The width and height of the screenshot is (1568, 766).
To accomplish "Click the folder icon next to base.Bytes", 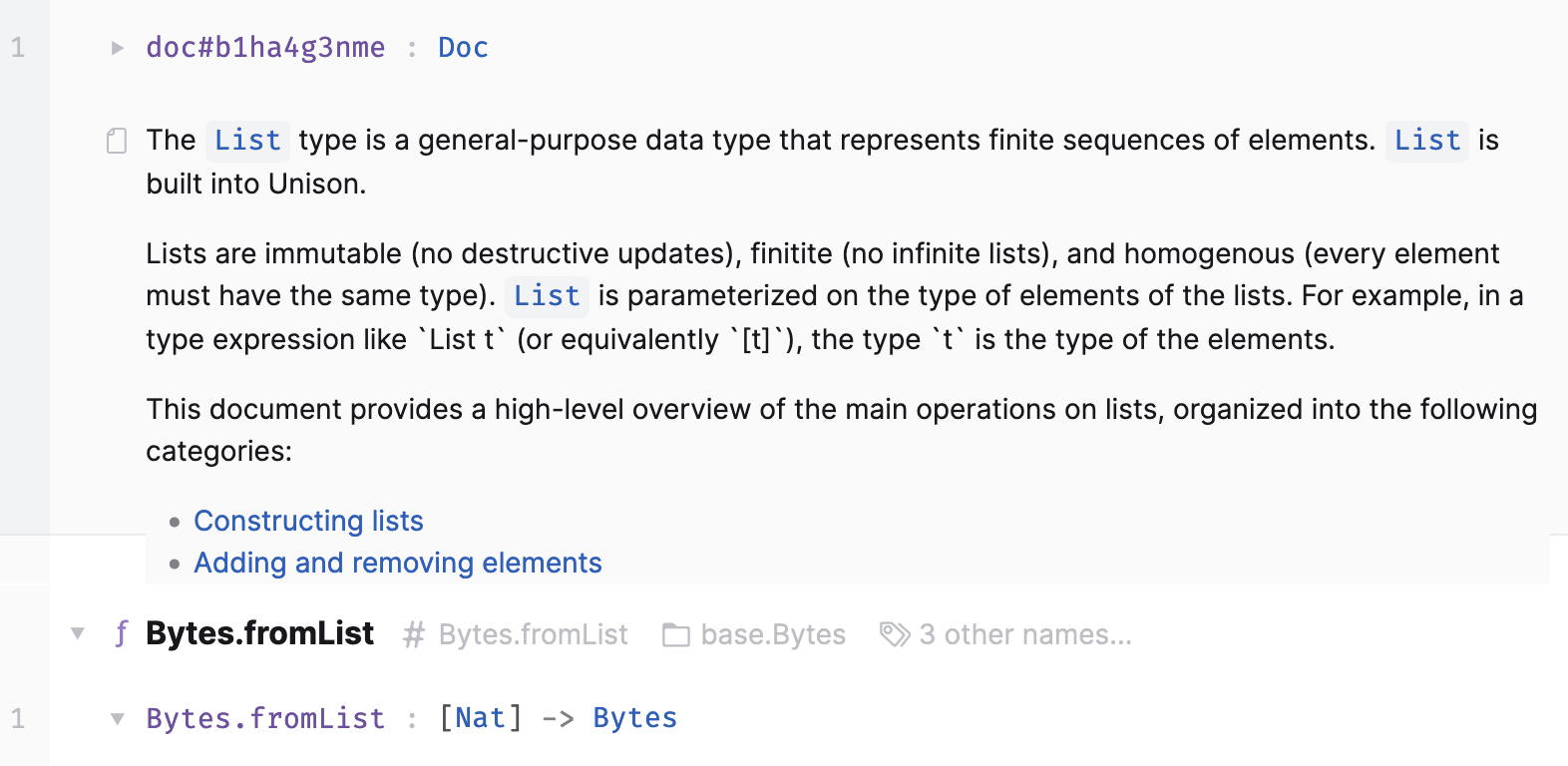I will [x=674, y=634].
